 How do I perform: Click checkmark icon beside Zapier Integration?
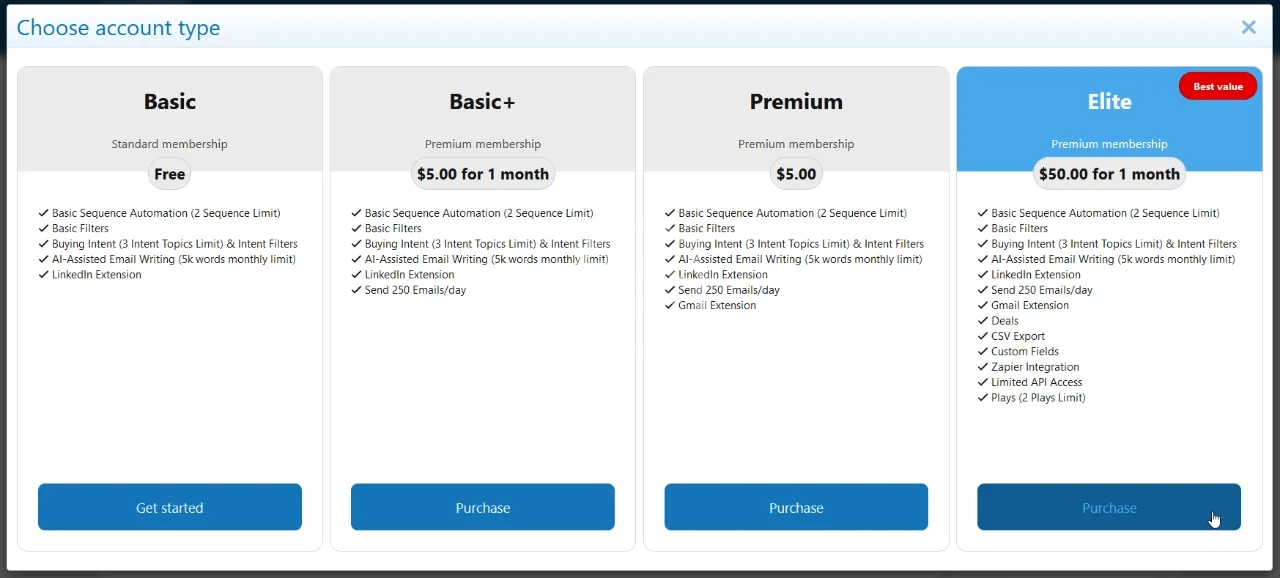[983, 367]
